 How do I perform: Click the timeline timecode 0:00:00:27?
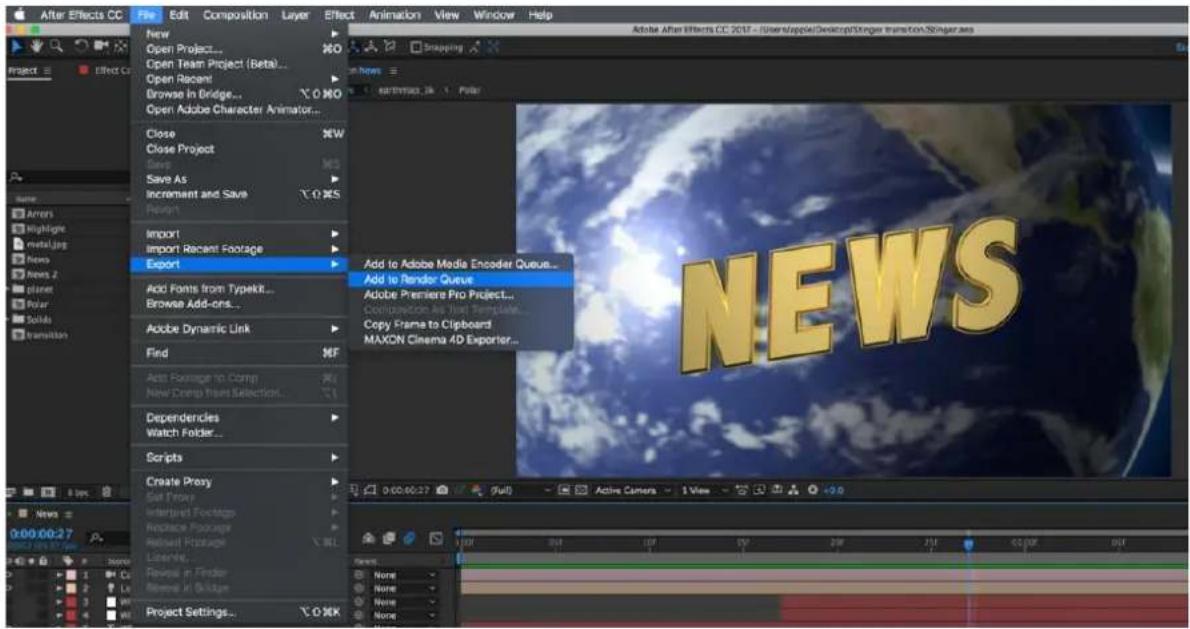(41, 534)
